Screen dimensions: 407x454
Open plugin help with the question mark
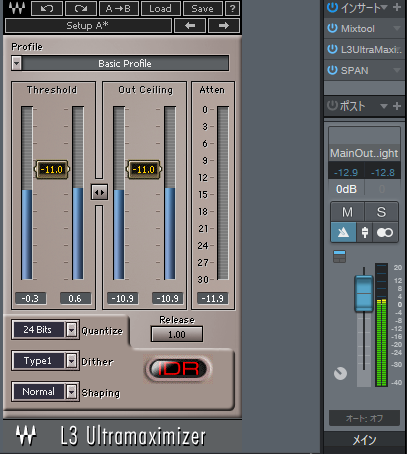pos(233,8)
